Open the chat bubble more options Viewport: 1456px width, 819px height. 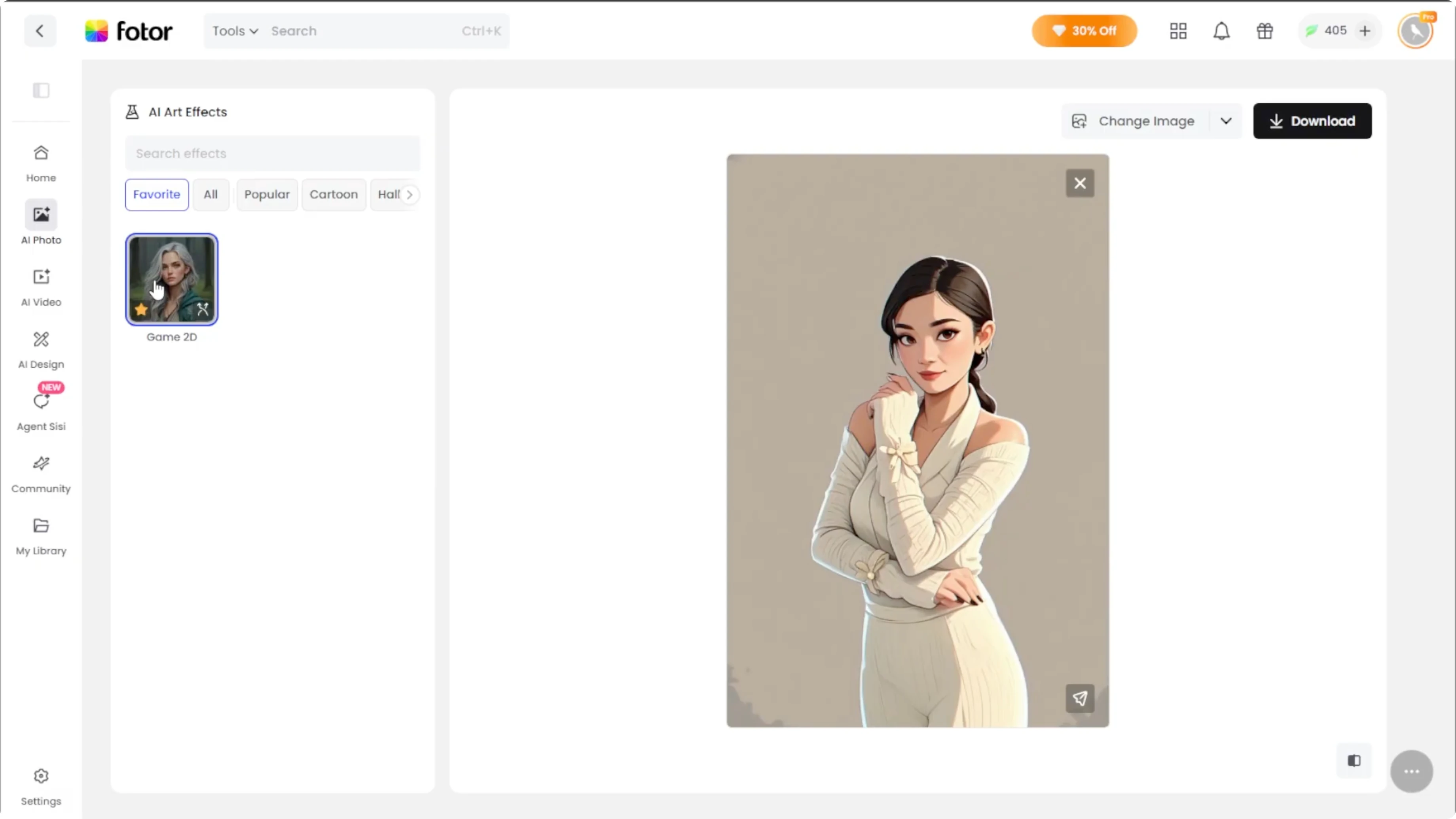pos(1411,772)
